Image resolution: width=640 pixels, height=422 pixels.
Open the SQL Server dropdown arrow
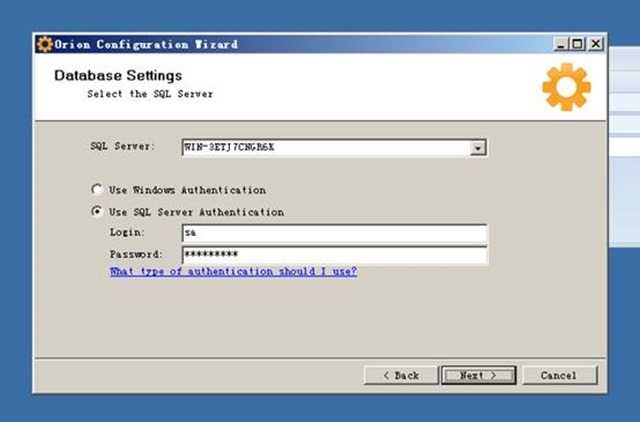pyautogui.click(x=478, y=148)
